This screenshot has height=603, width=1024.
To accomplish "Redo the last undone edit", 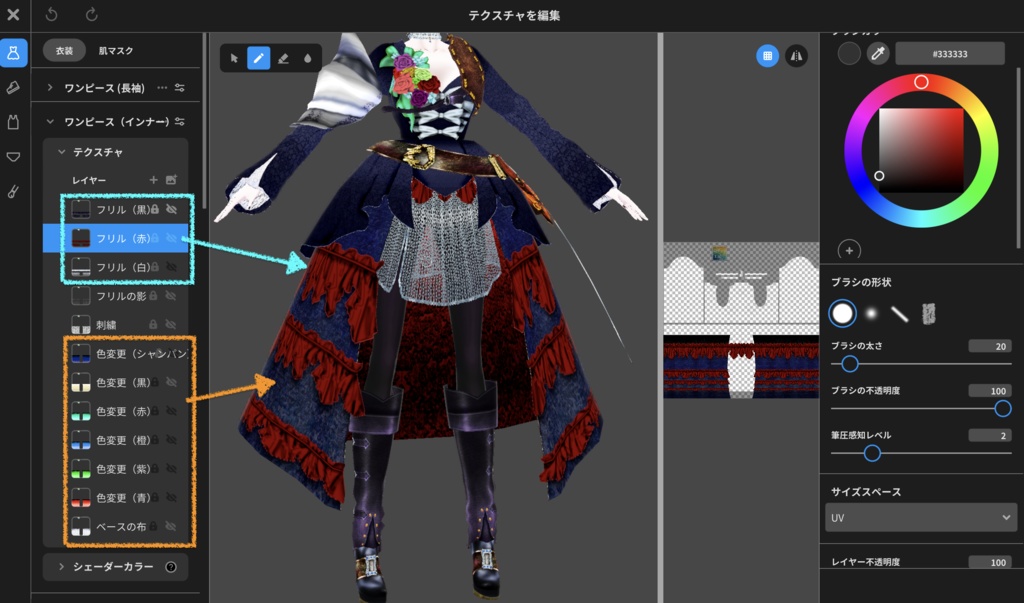I will point(91,14).
